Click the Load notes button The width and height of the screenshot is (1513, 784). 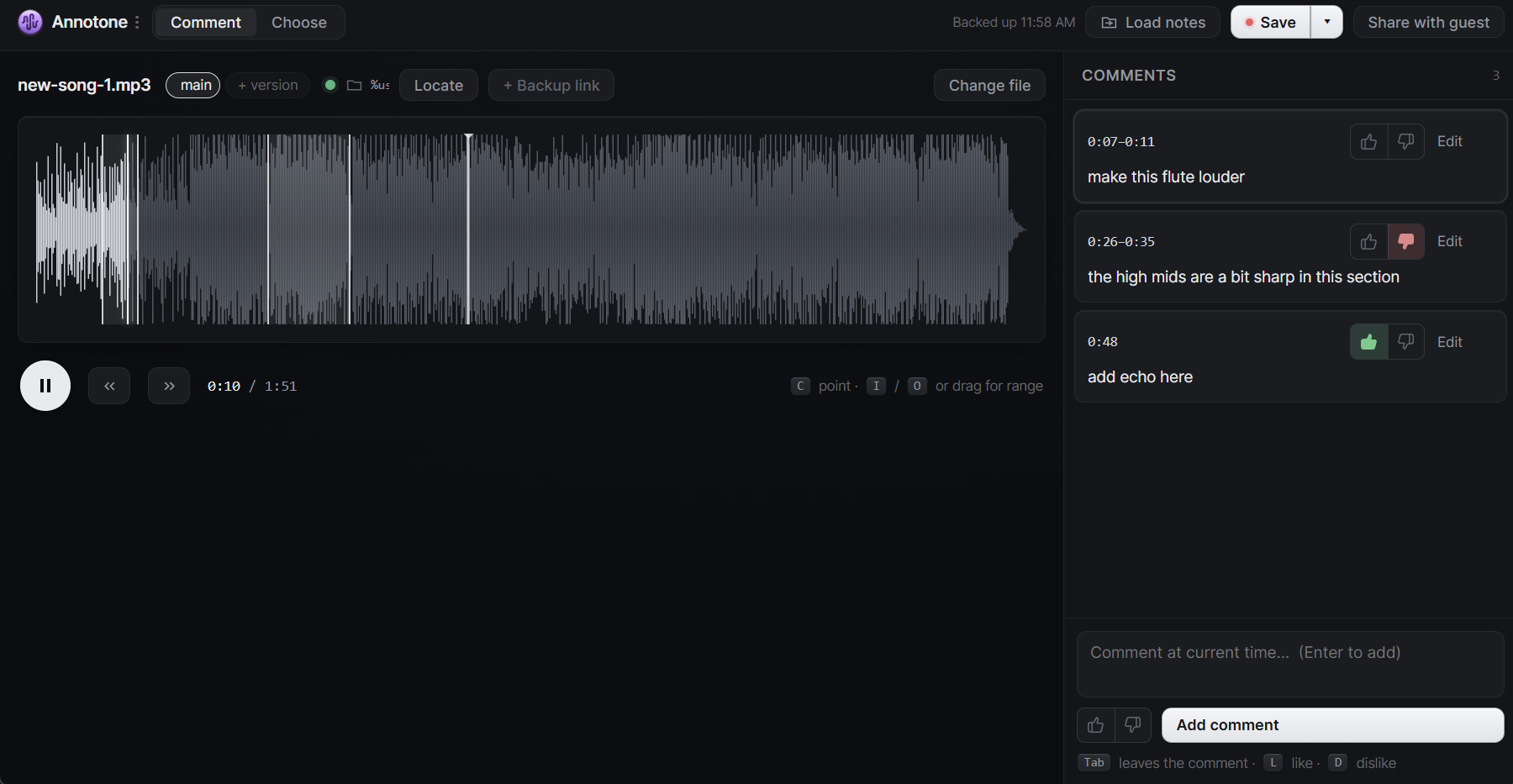pyautogui.click(x=1152, y=22)
